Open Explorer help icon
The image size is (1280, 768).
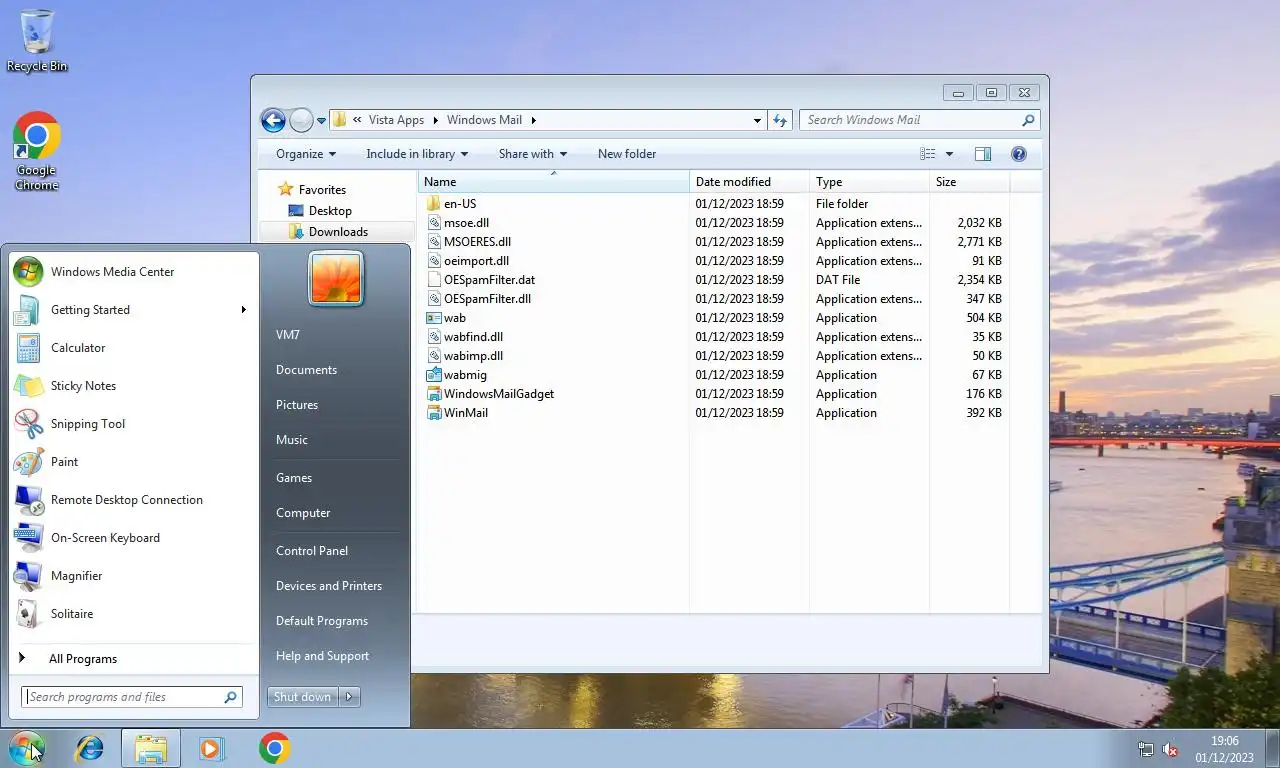pos(1019,154)
